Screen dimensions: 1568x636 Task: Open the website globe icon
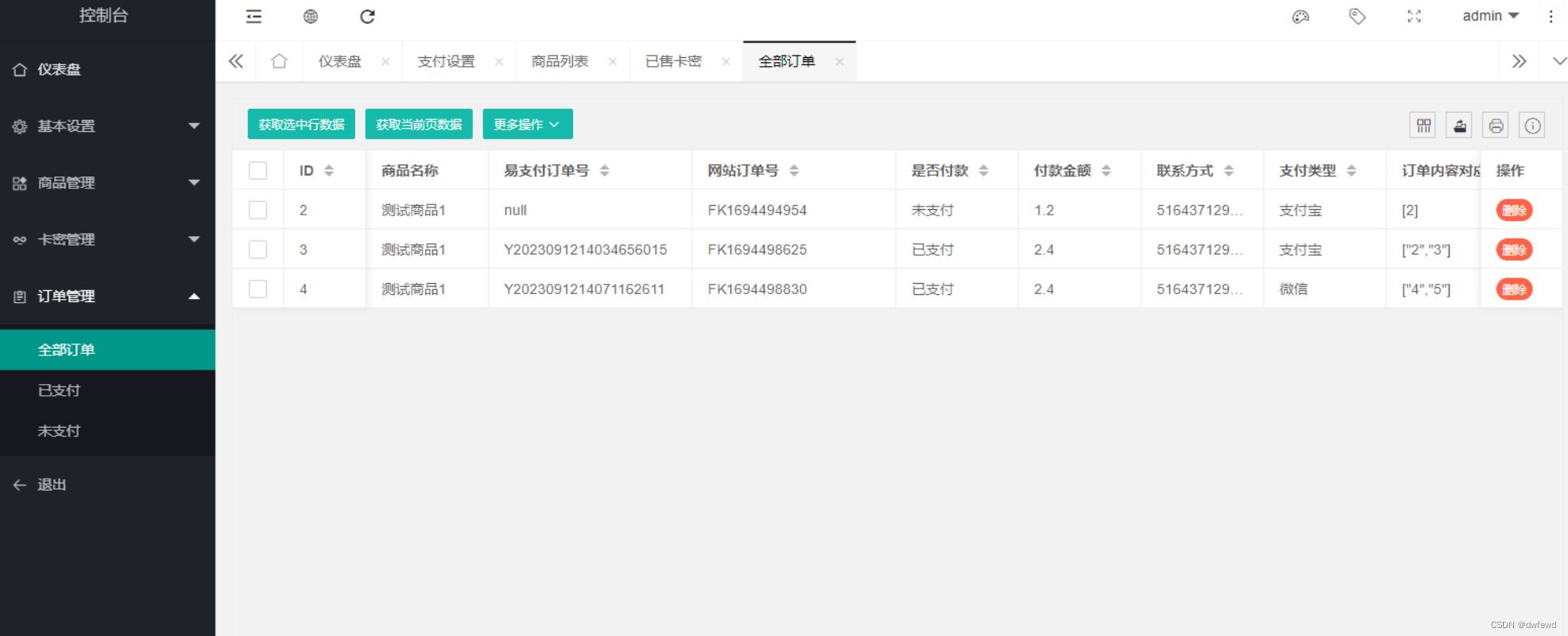click(311, 17)
